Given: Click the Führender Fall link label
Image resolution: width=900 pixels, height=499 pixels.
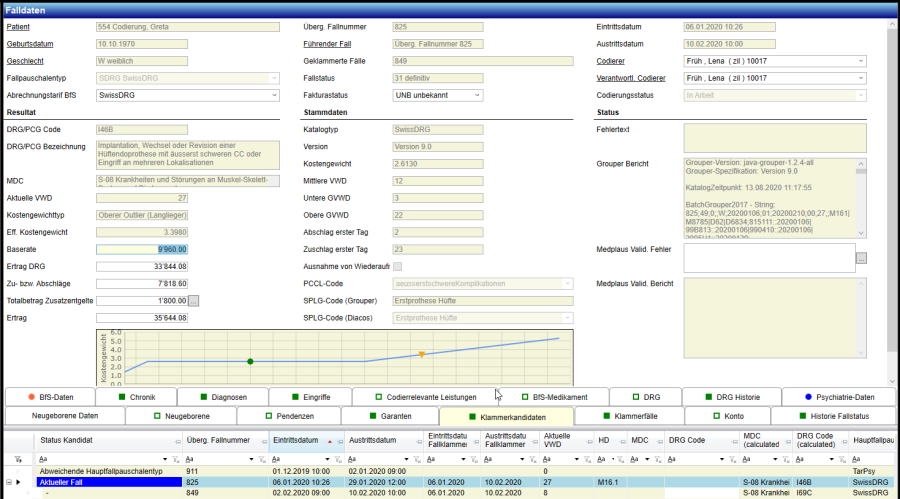Looking at the screenshot, I should (328, 44).
